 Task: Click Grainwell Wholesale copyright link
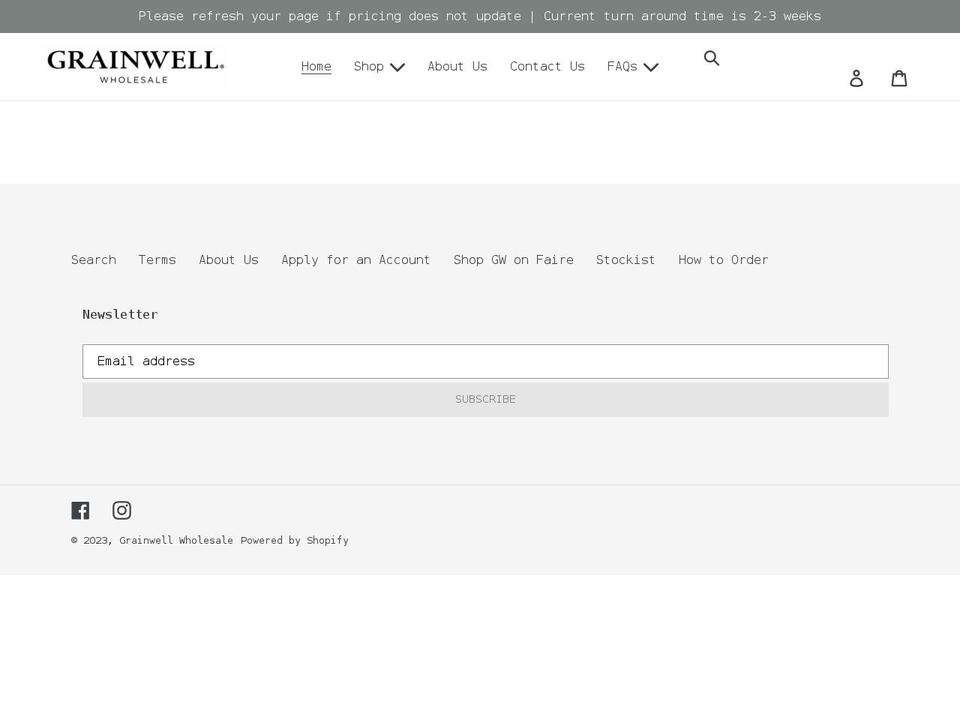tap(176, 540)
